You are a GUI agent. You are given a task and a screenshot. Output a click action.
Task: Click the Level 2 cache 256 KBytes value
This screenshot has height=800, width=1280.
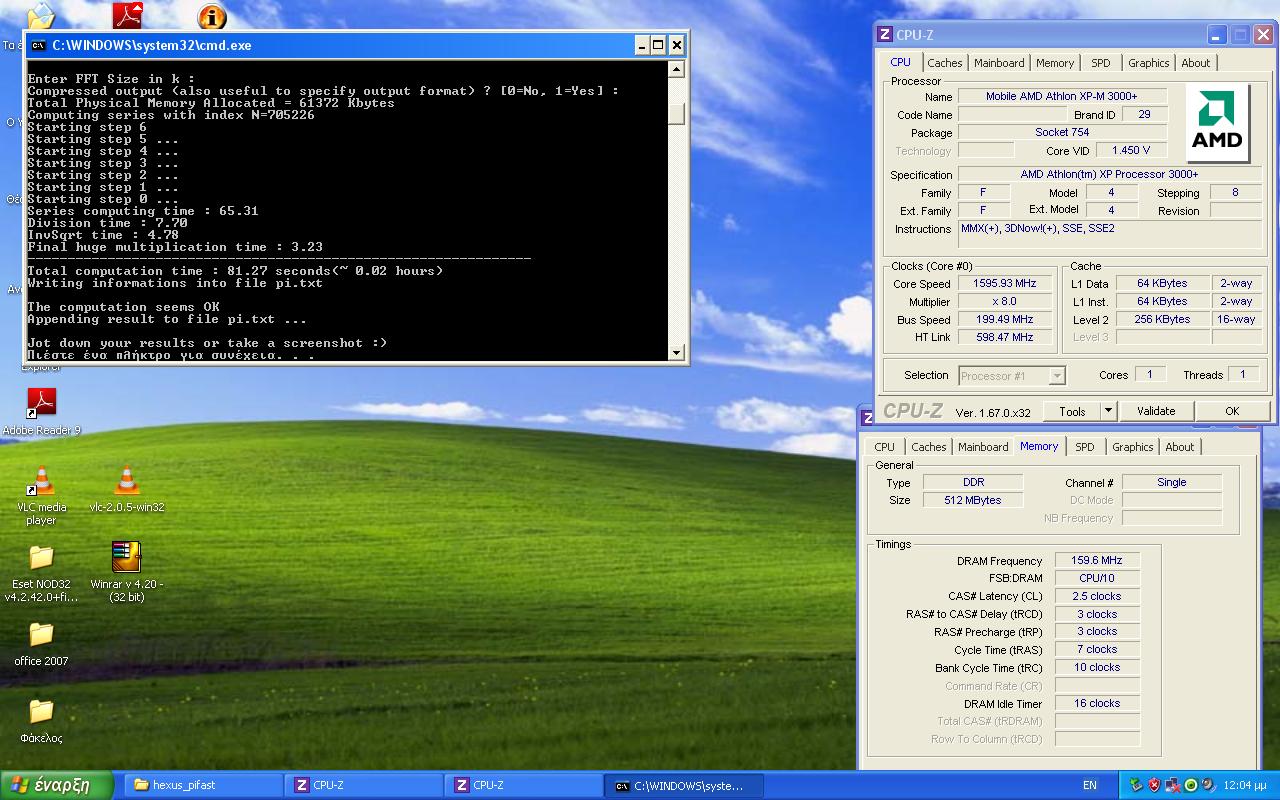[x=1162, y=320]
